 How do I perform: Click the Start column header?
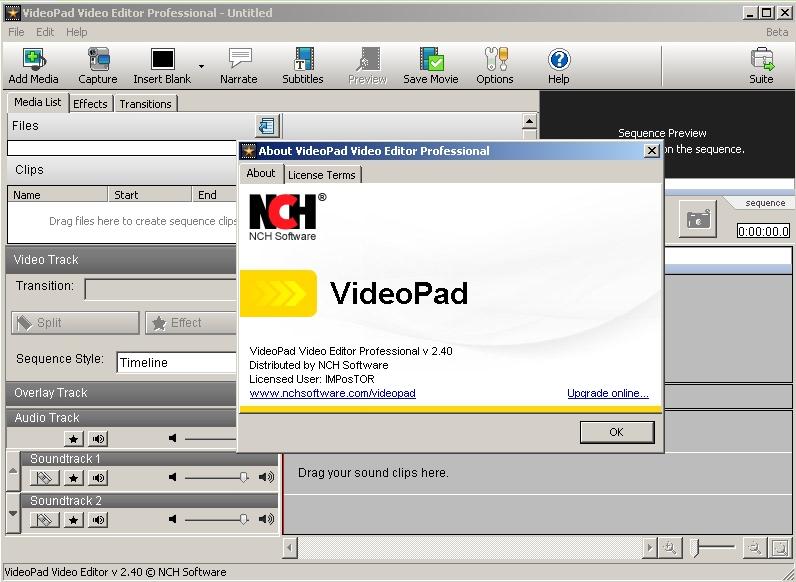[x=150, y=195]
